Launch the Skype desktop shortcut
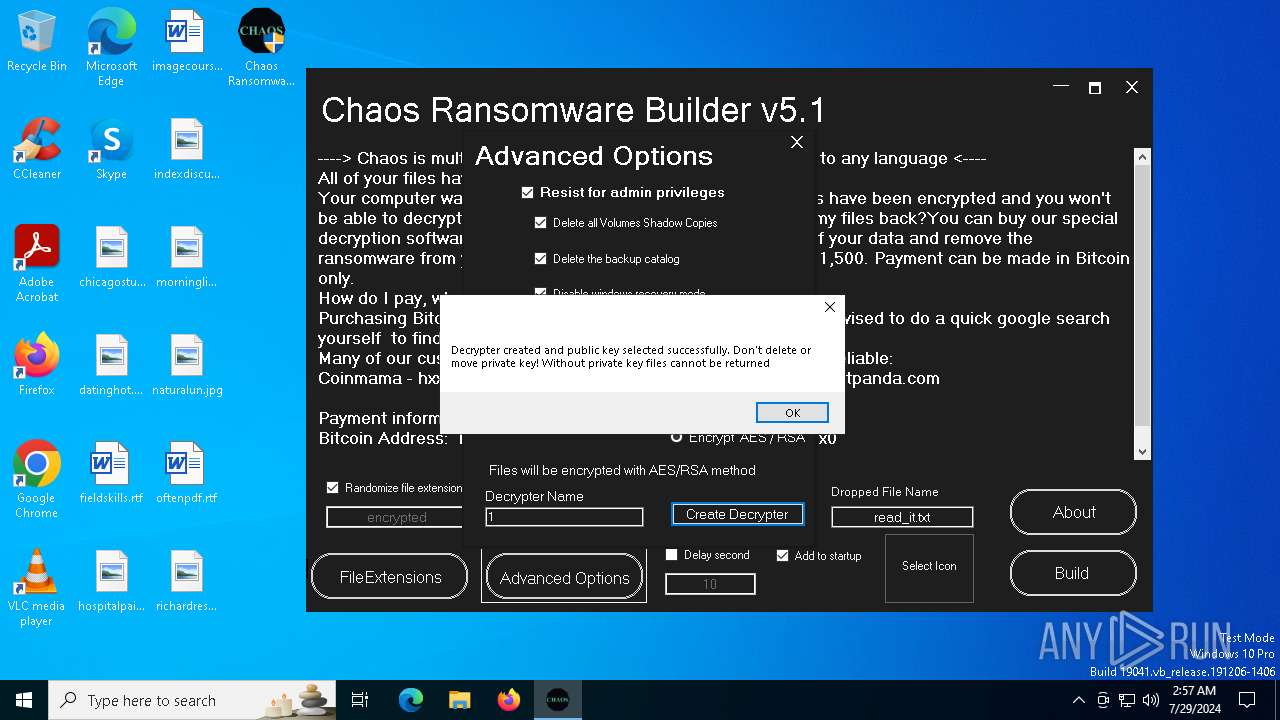 click(x=111, y=149)
